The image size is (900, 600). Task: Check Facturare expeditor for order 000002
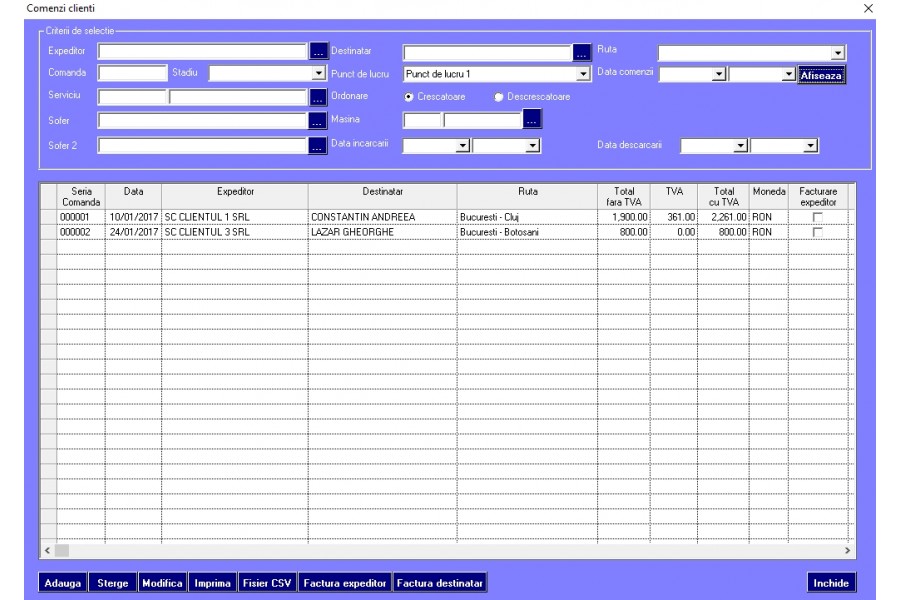click(x=817, y=232)
